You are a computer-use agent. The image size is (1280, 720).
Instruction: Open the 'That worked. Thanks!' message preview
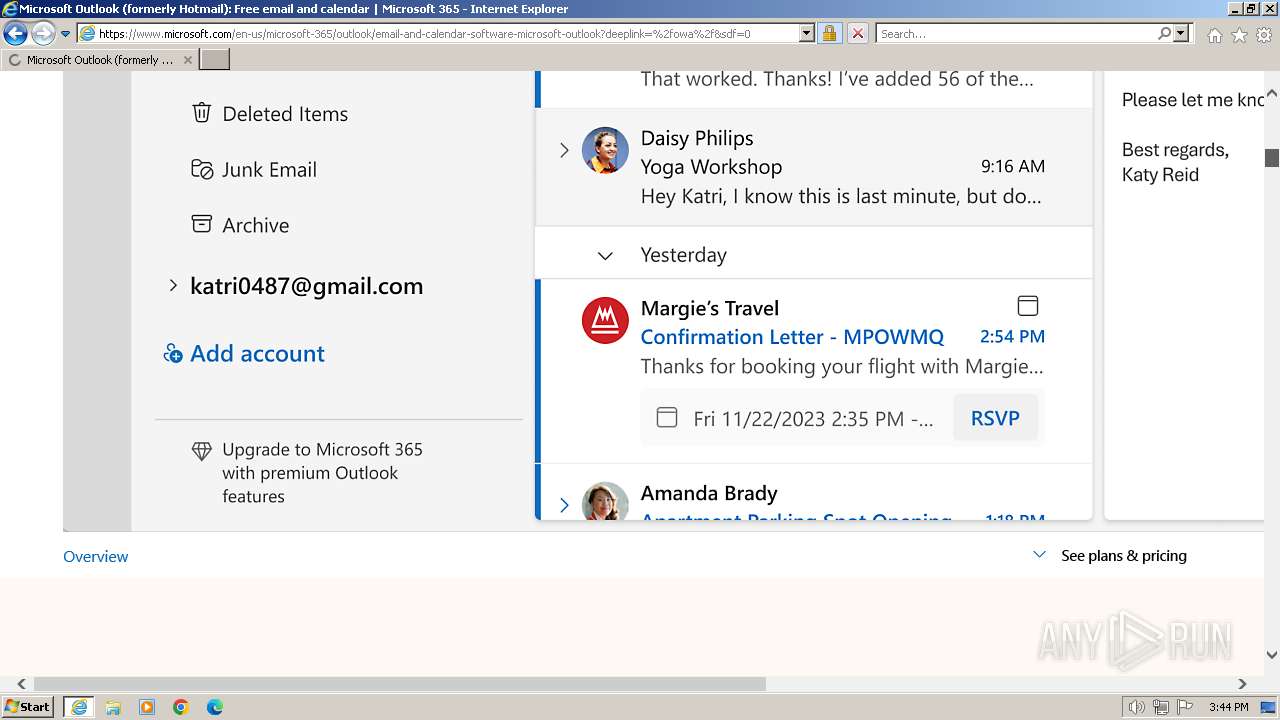(x=837, y=79)
